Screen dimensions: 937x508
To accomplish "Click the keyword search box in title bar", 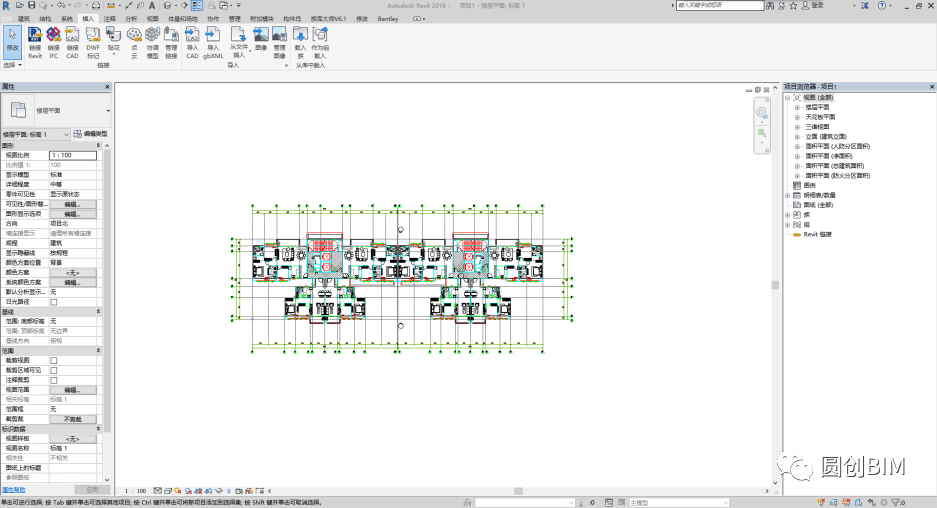I will point(719,5).
